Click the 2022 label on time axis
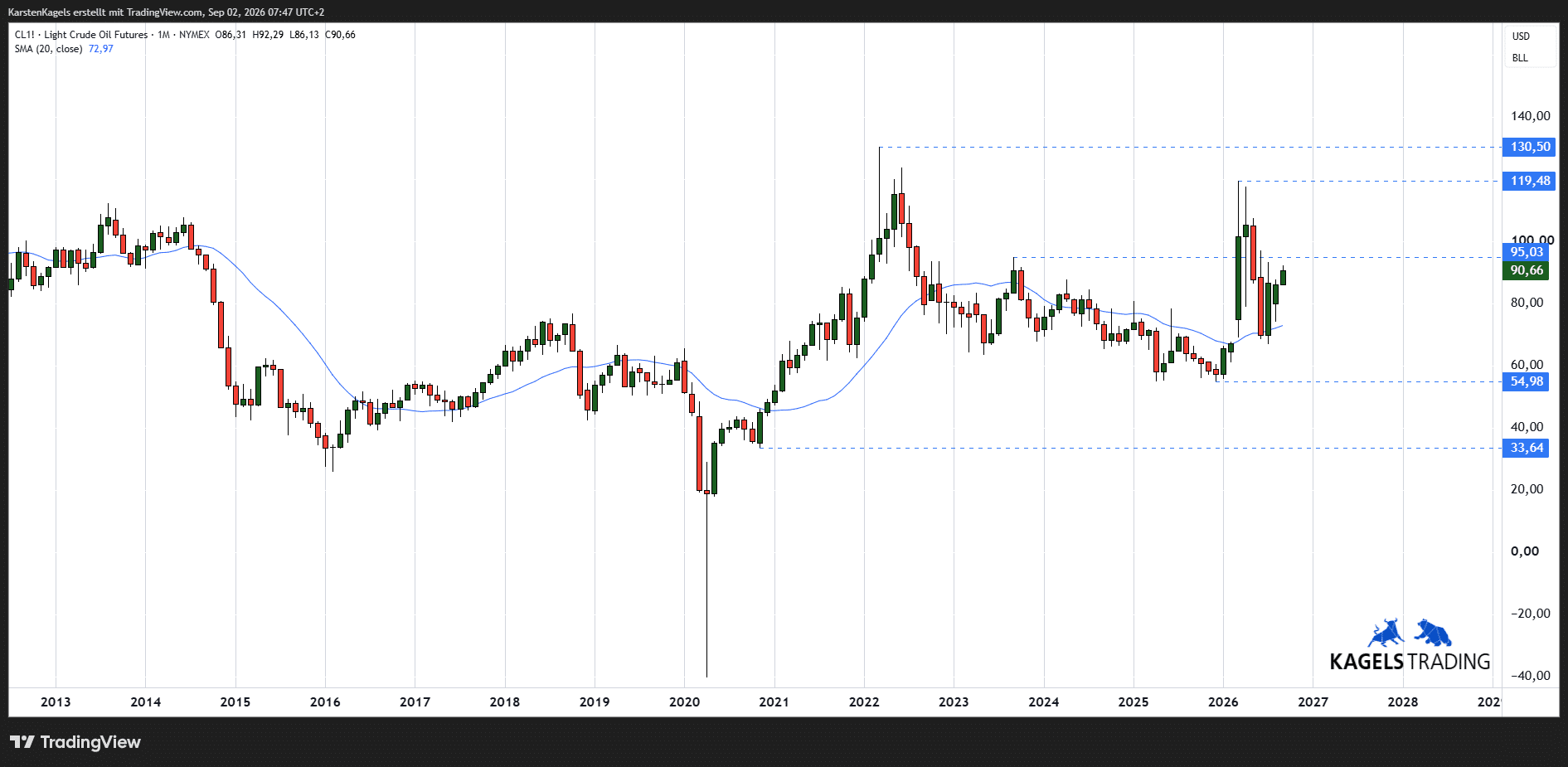 pos(864,702)
